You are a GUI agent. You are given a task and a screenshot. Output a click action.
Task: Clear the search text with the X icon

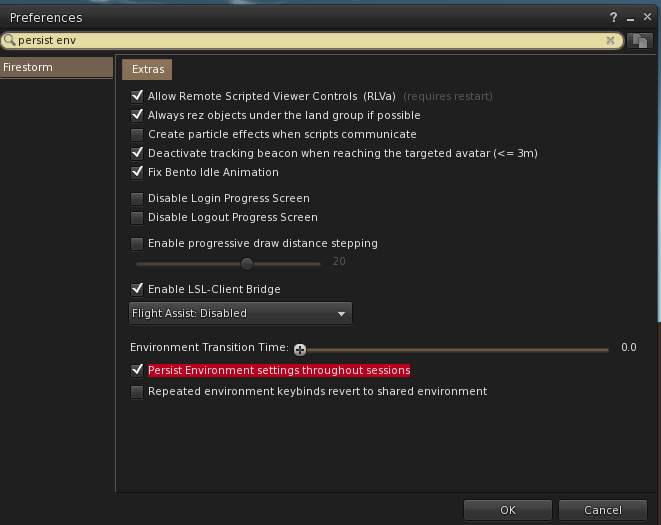(610, 40)
